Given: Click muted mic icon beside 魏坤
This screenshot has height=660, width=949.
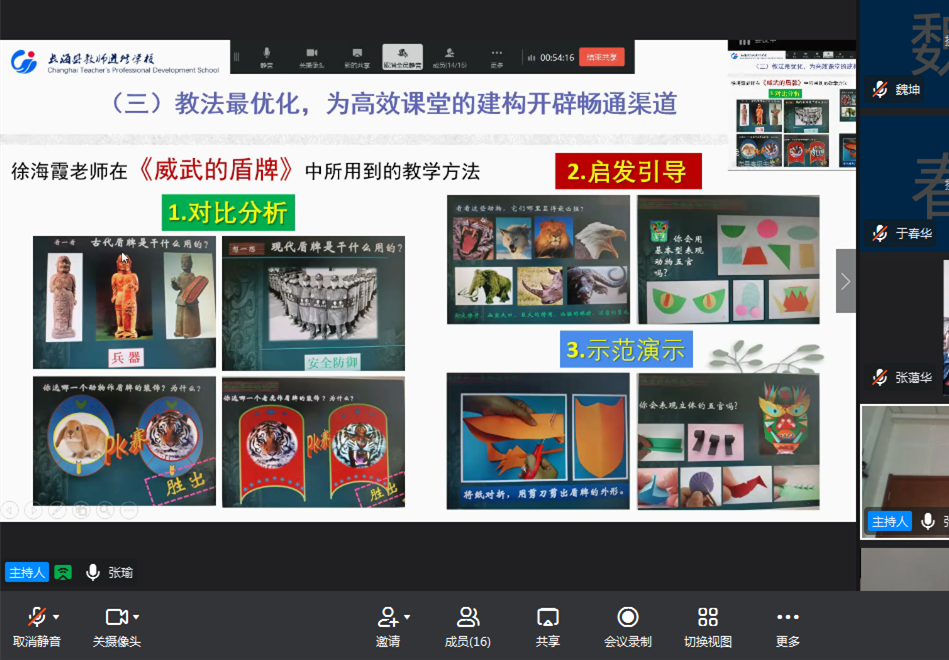Looking at the screenshot, I should pyautogui.click(x=879, y=90).
